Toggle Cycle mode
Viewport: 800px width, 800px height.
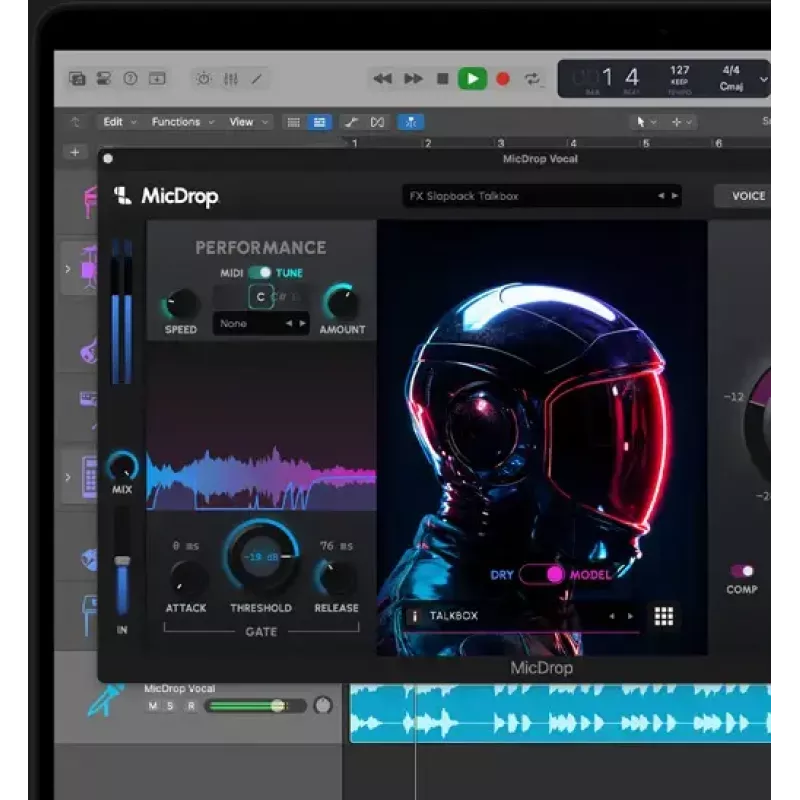tap(532, 79)
